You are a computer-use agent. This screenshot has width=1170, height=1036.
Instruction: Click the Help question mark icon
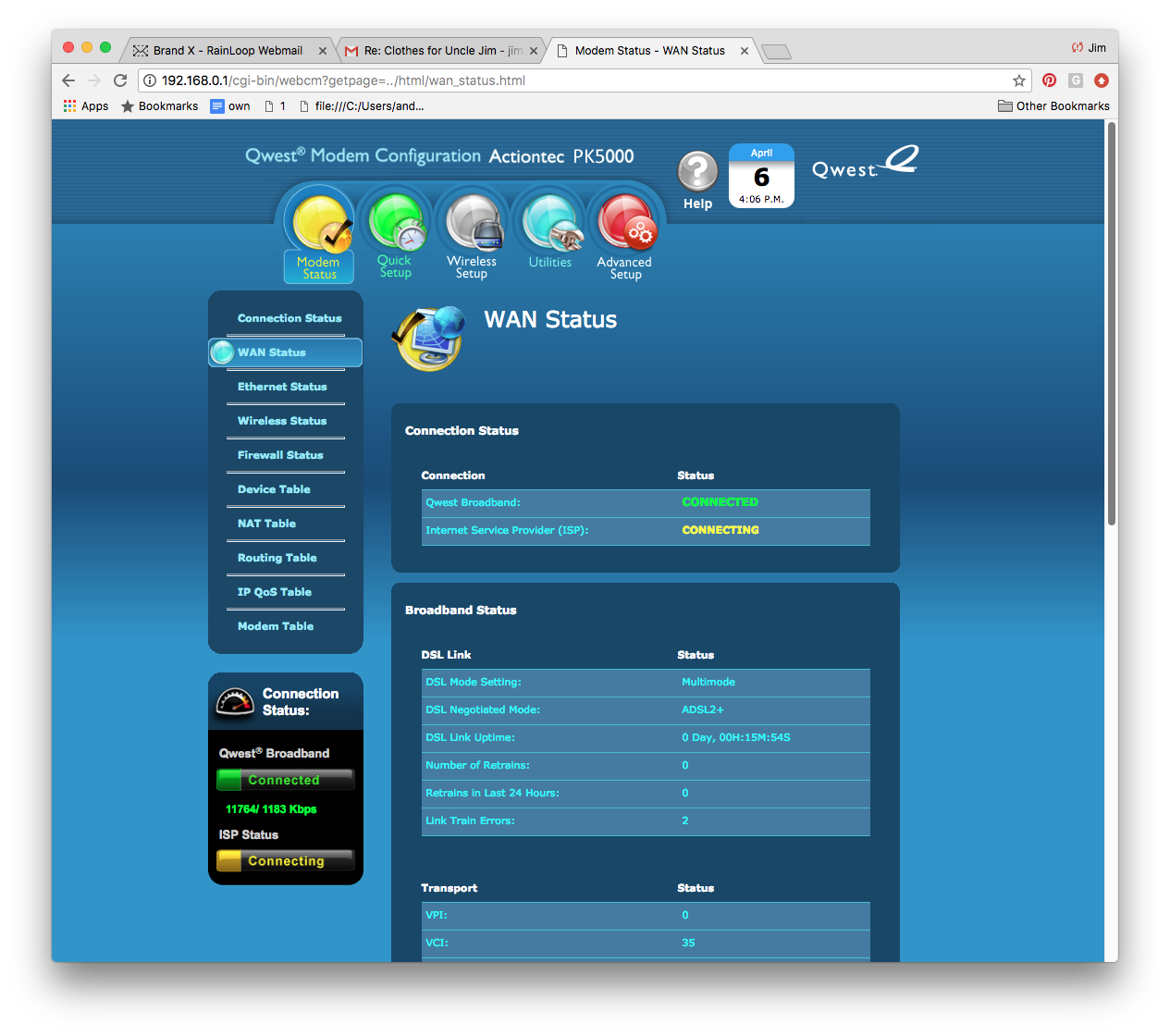pos(697,172)
